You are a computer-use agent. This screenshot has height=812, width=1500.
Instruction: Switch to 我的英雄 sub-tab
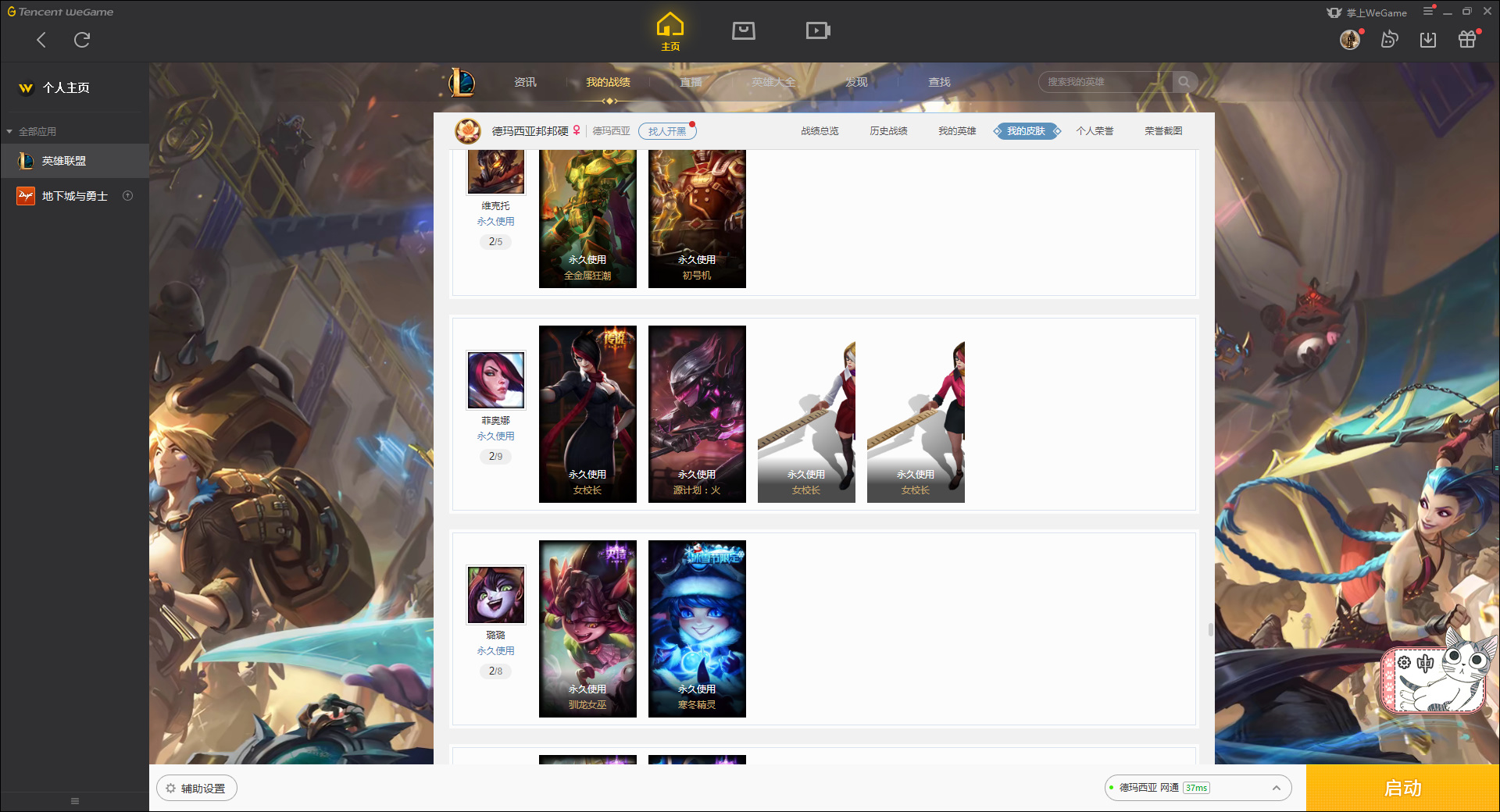click(957, 131)
